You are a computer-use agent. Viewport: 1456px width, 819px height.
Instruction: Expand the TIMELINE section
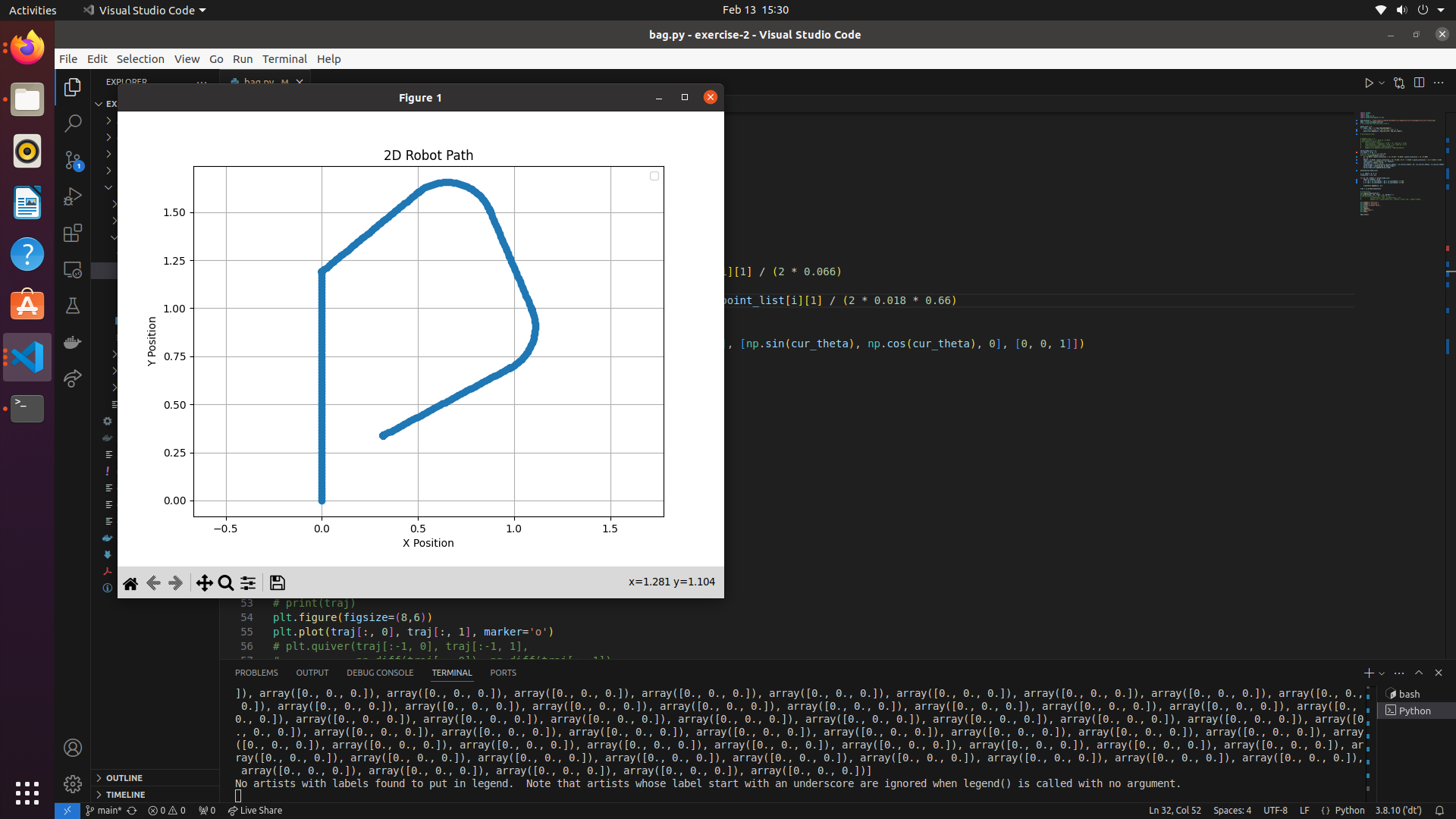pos(125,795)
